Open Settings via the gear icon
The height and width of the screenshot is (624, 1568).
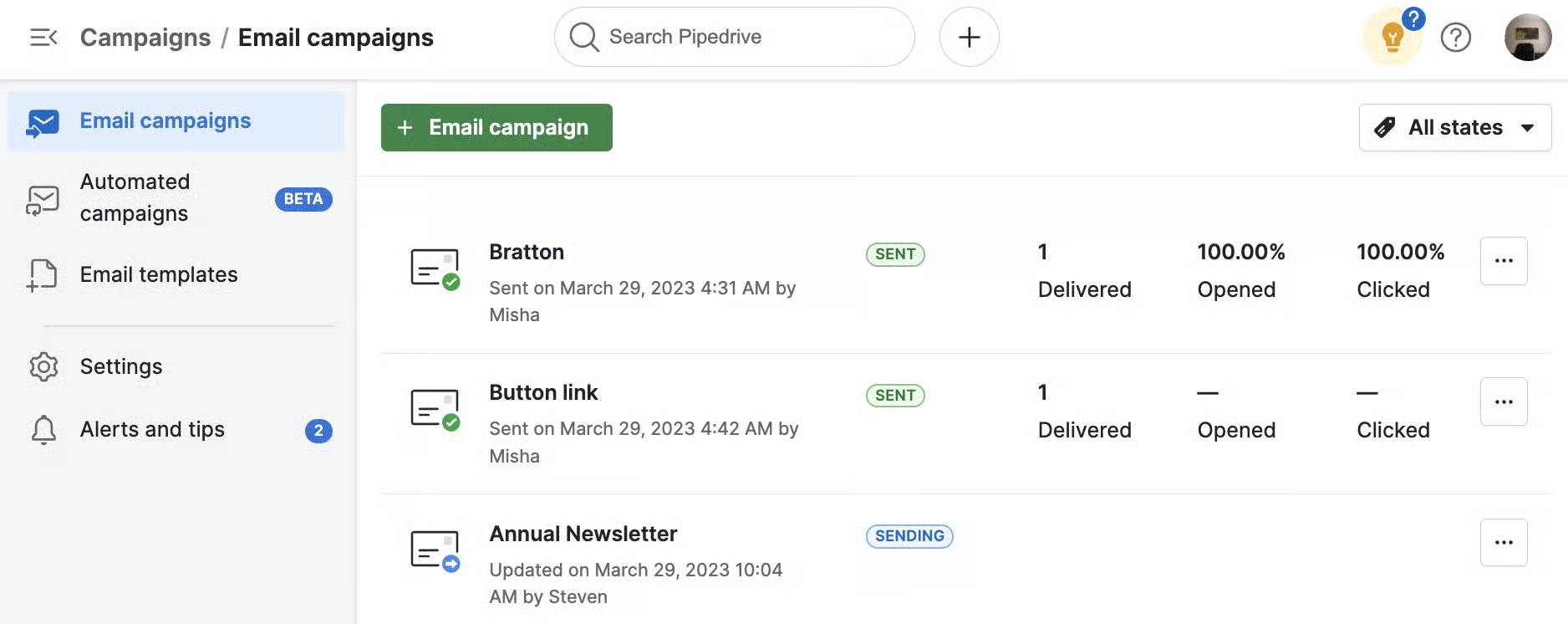point(43,366)
